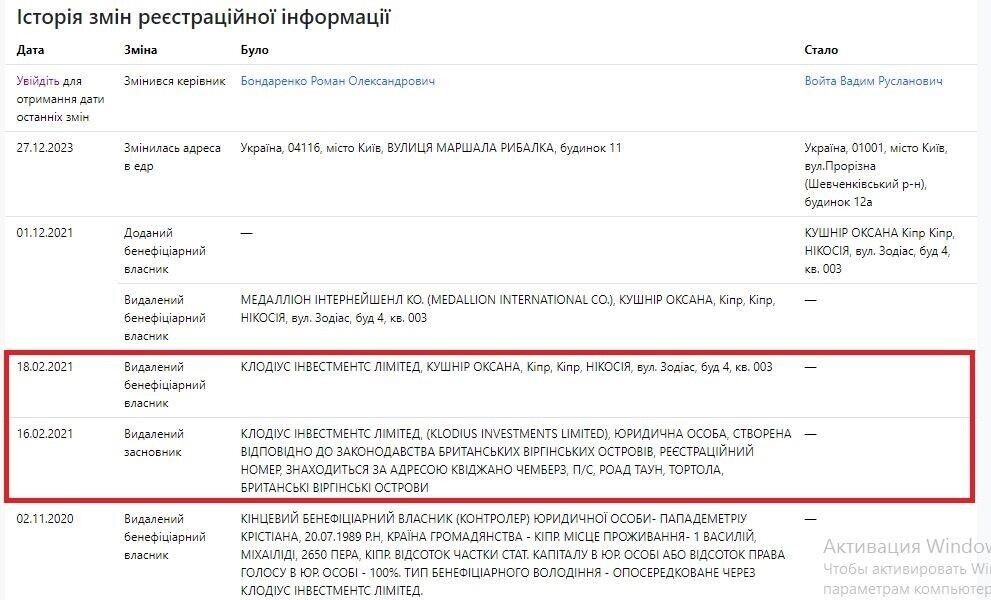This screenshot has height=600, width=991.
Task: Click the 'Змінився керівник' change cell
Action: 174,81
